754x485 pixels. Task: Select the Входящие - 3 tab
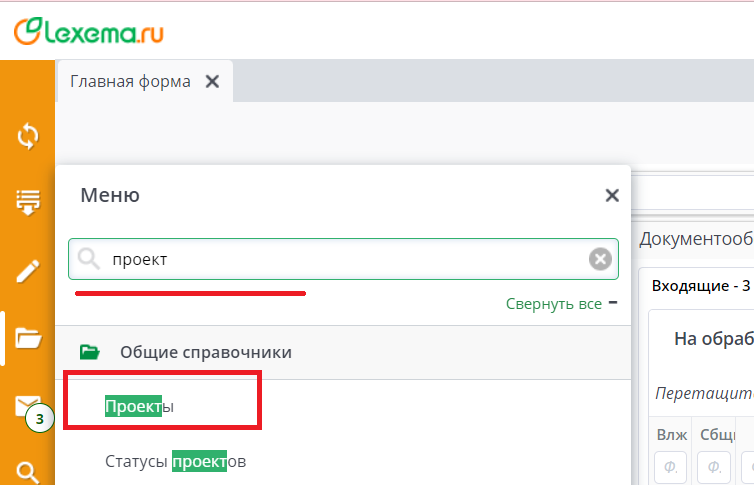tap(700, 286)
